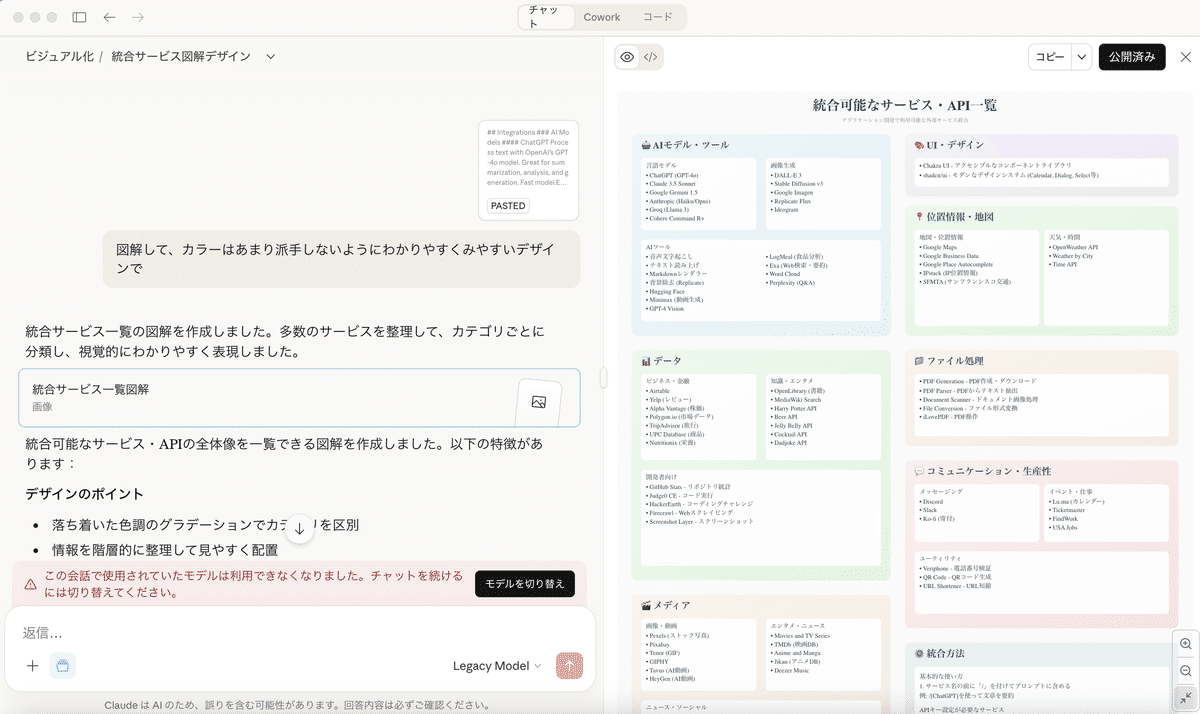The image size is (1200, 714).
Task: Switch to the コード tab
Action: (658, 17)
